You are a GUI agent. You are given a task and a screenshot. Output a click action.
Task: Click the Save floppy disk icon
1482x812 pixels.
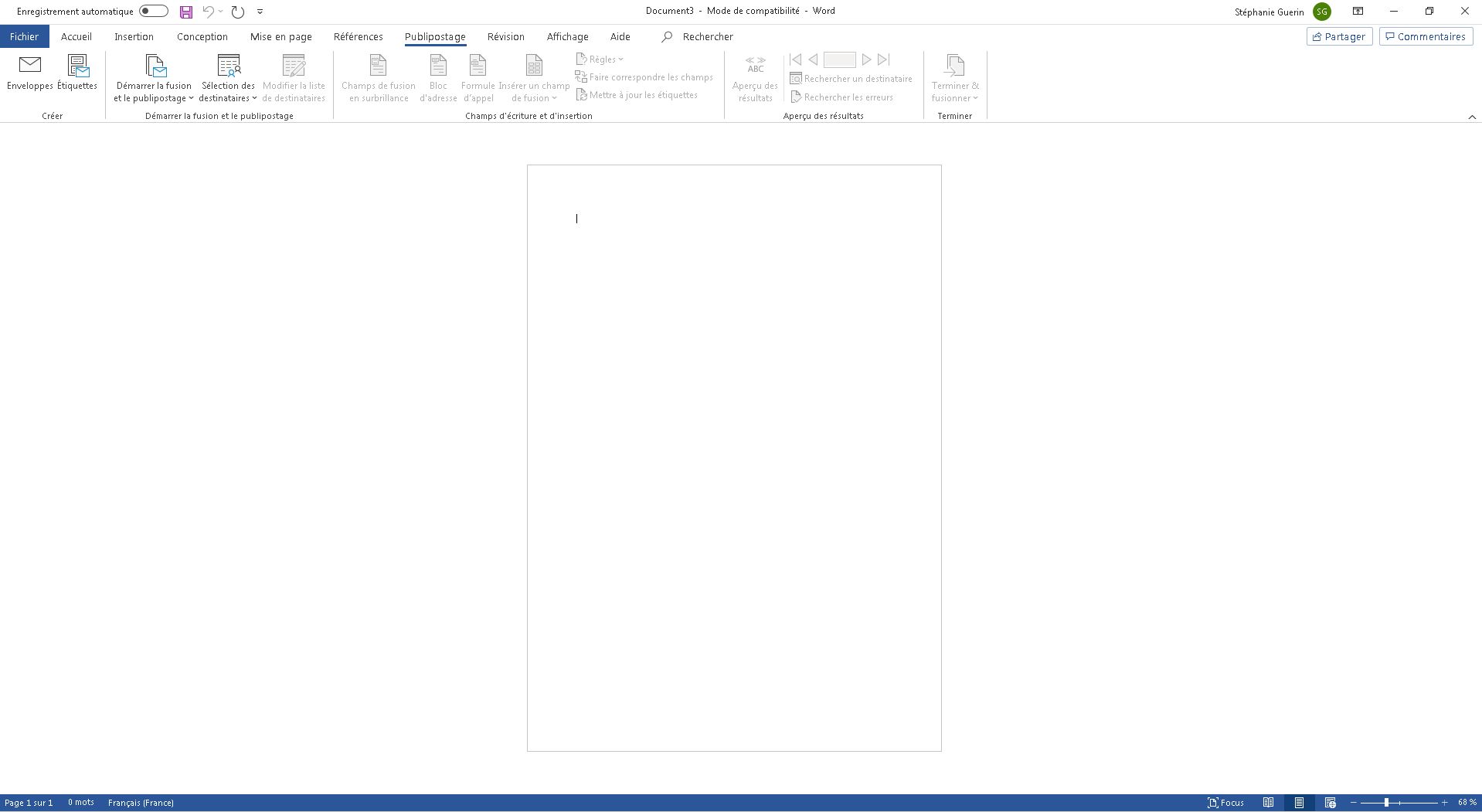coord(186,12)
